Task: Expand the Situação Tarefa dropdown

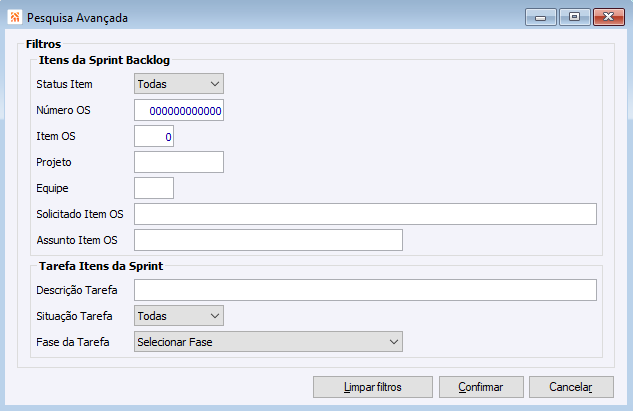Action: click(179, 316)
